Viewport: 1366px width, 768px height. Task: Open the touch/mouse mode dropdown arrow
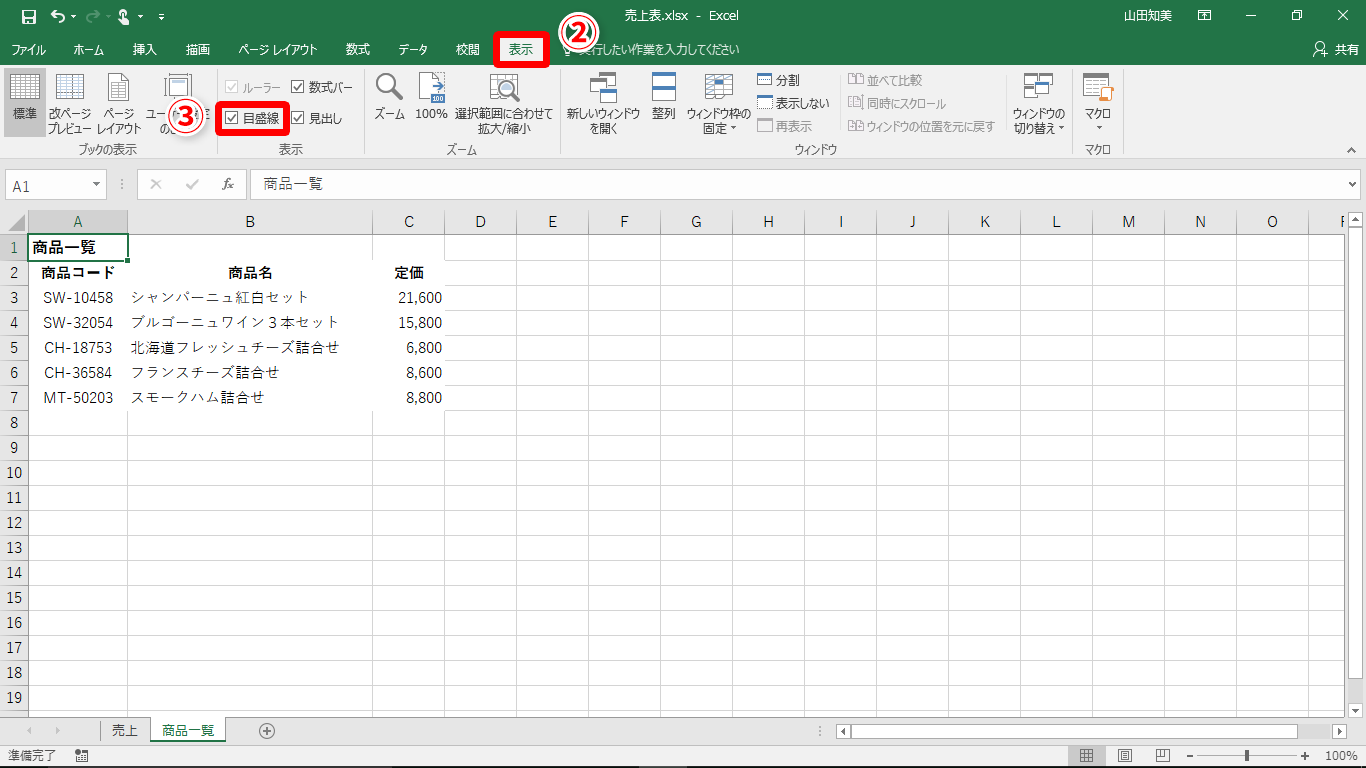tap(141, 17)
